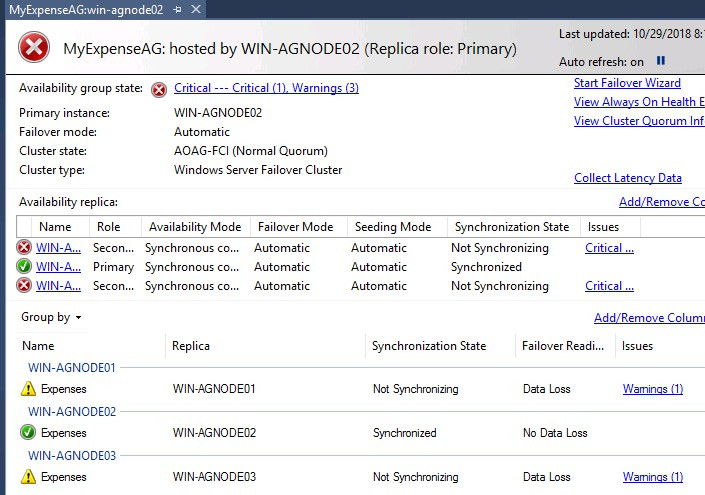Collapse the WIN-AGNODE01 group header
705x495 pixels.
click(x=72, y=367)
